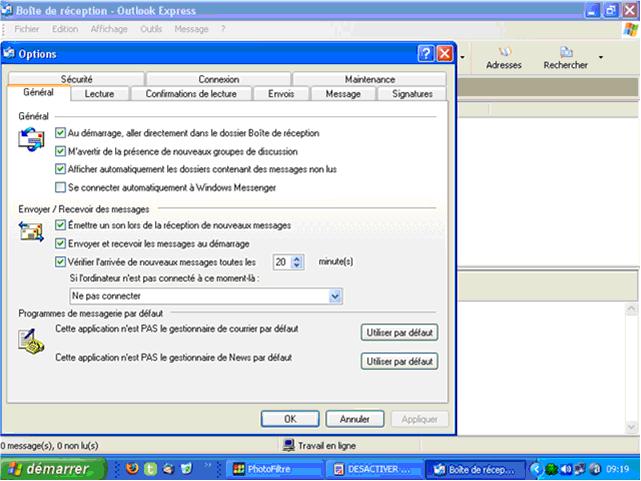Open the Rechercher toolbar dropdown arrow
The width and height of the screenshot is (641, 481).
point(601,57)
